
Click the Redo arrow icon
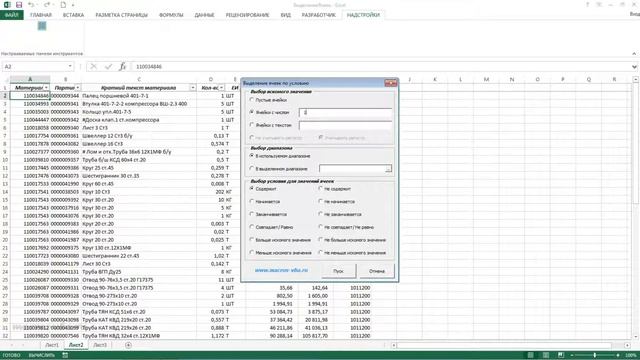[x=47, y=5]
